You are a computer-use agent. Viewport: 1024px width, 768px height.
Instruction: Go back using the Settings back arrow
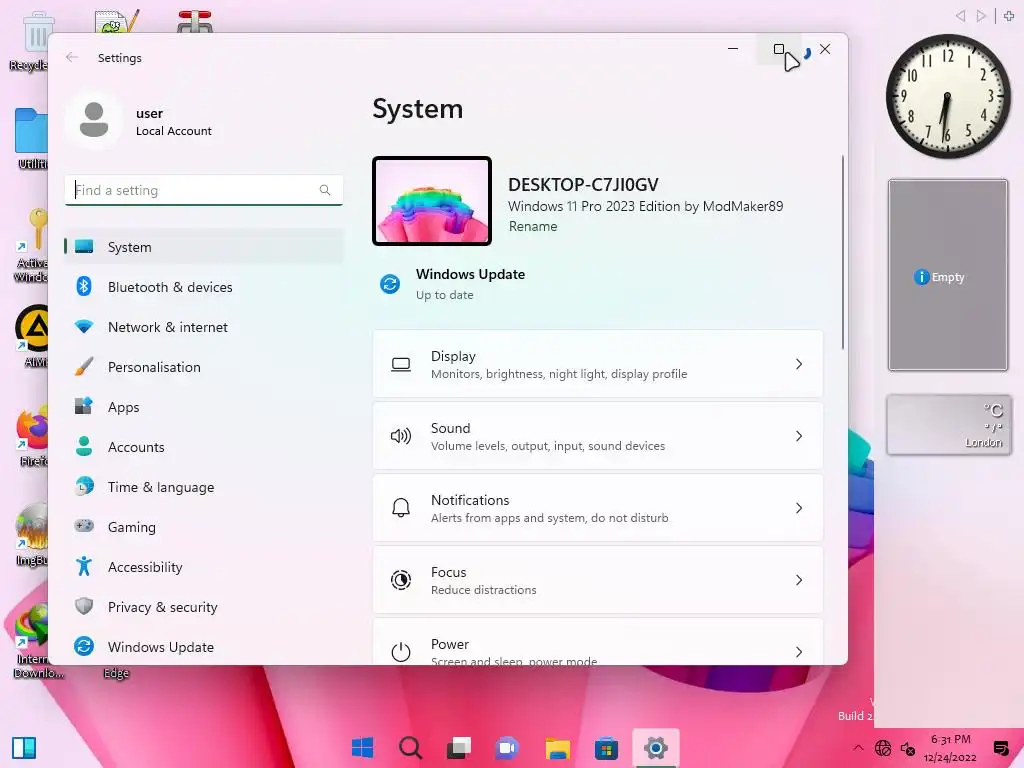click(x=72, y=57)
